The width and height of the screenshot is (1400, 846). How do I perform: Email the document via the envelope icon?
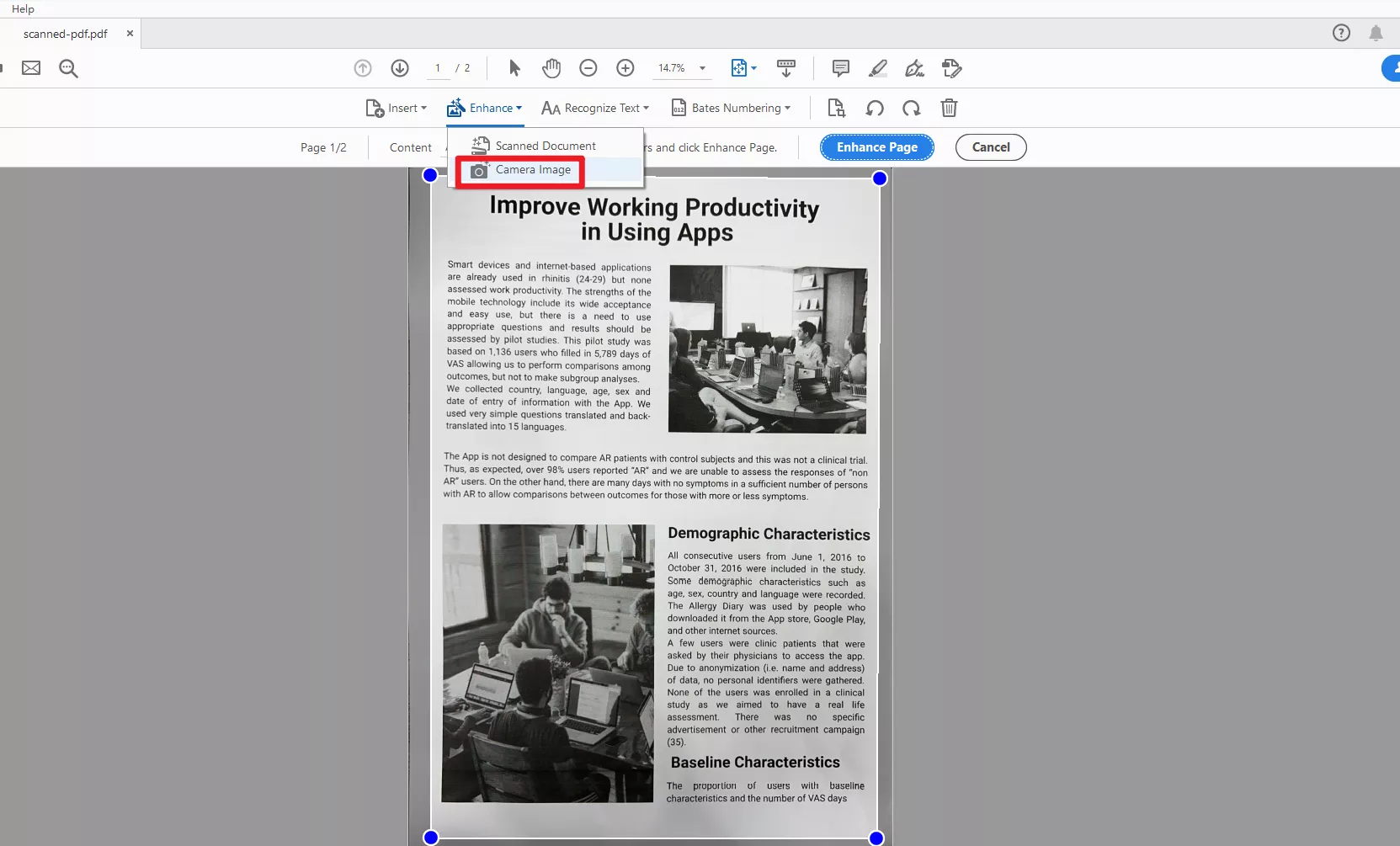(31, 68)
